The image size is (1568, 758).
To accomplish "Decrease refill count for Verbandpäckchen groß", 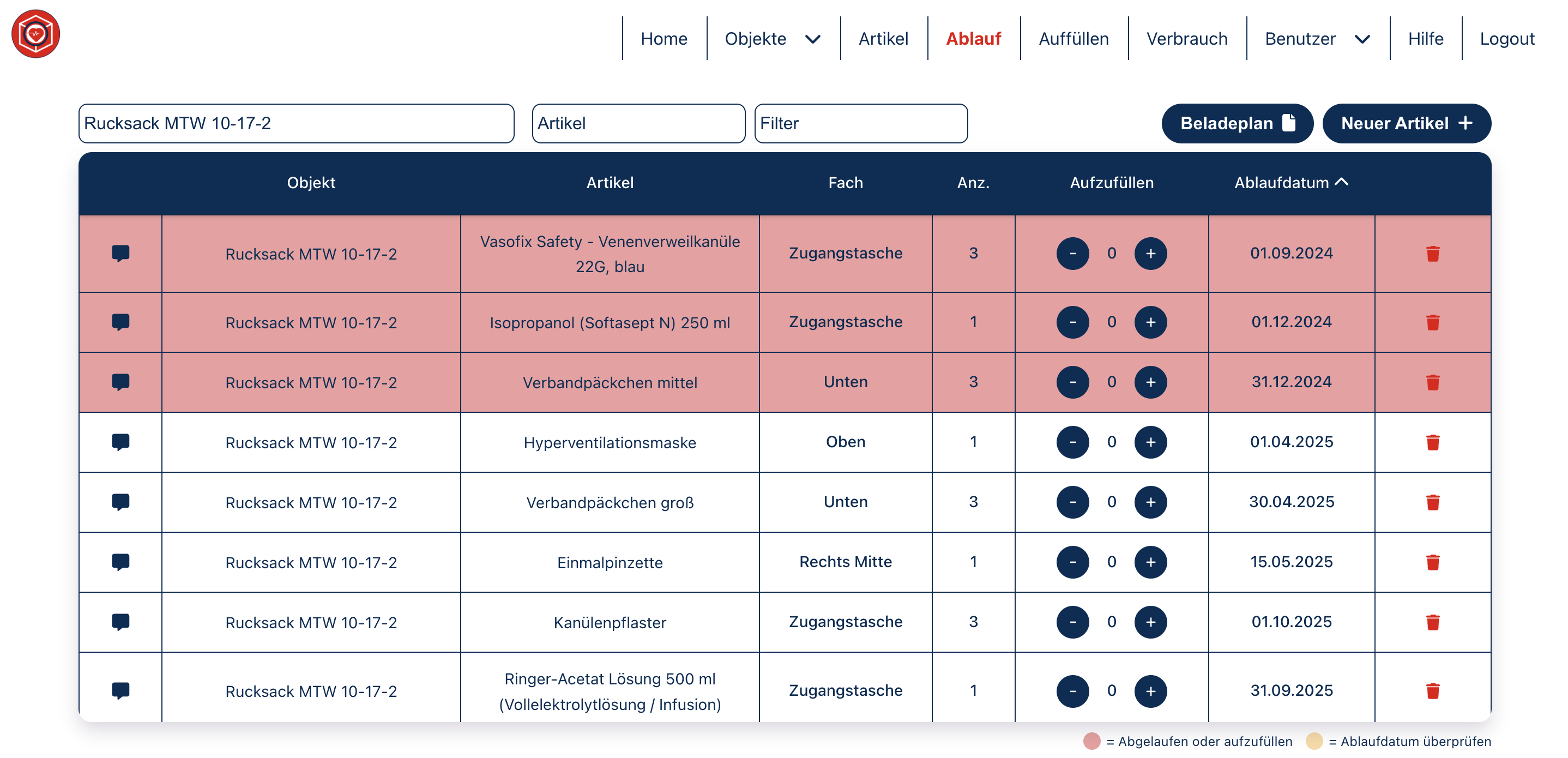I will 1072,502.
